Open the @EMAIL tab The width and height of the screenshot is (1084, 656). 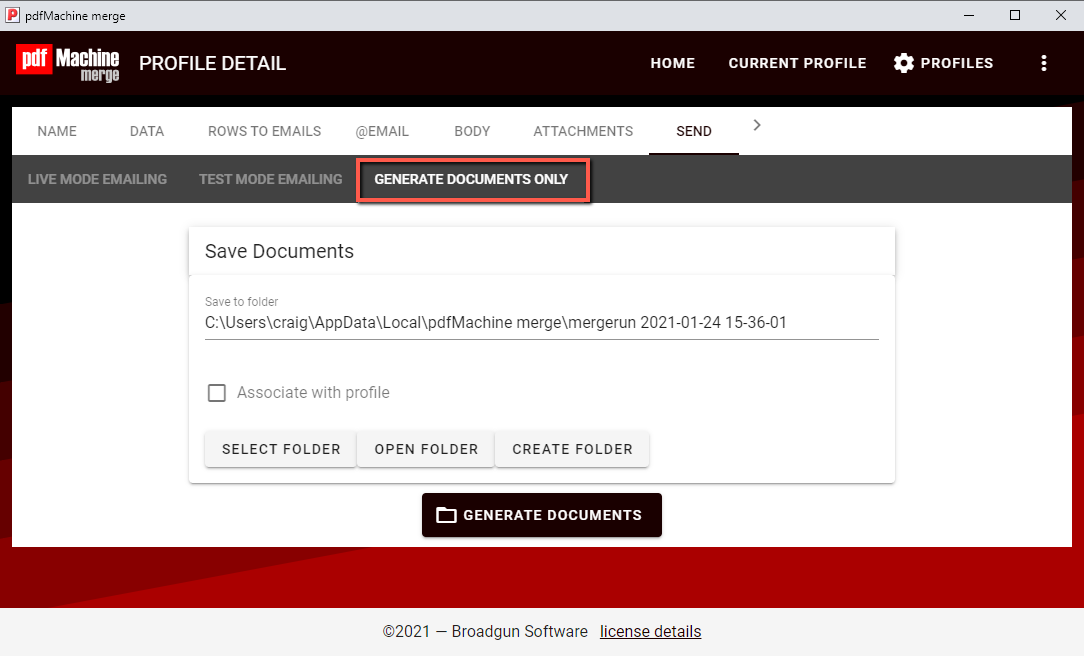point(382,131)
